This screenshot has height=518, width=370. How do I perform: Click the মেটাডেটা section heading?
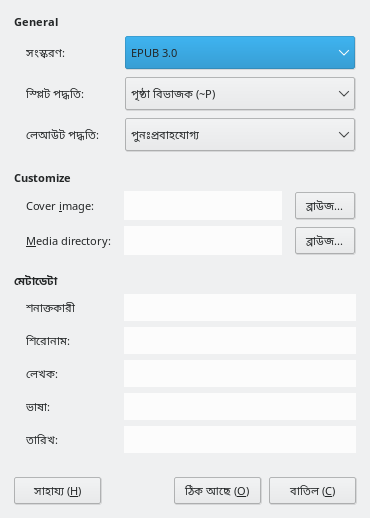36,281
